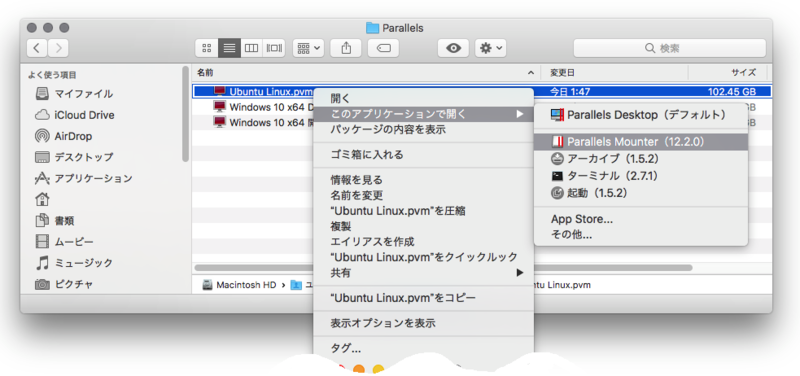Screen dimensions: 800x376
Task: Choose 開く in the context menu
Action: tap(423, 99)
